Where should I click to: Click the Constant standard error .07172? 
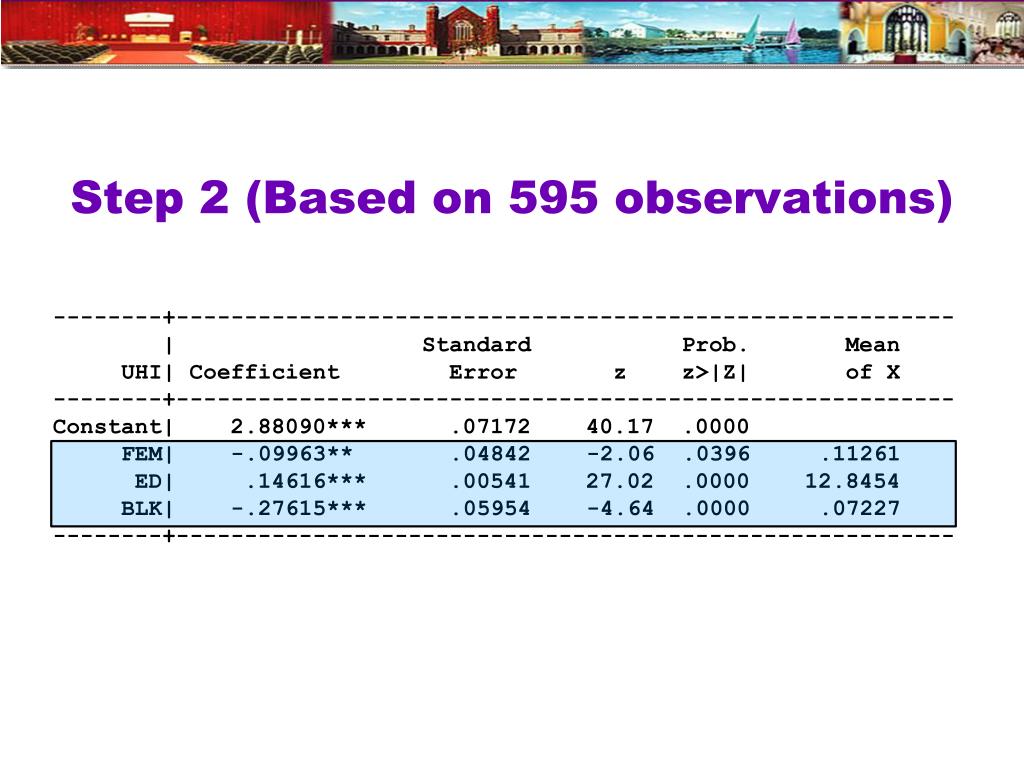490,426
